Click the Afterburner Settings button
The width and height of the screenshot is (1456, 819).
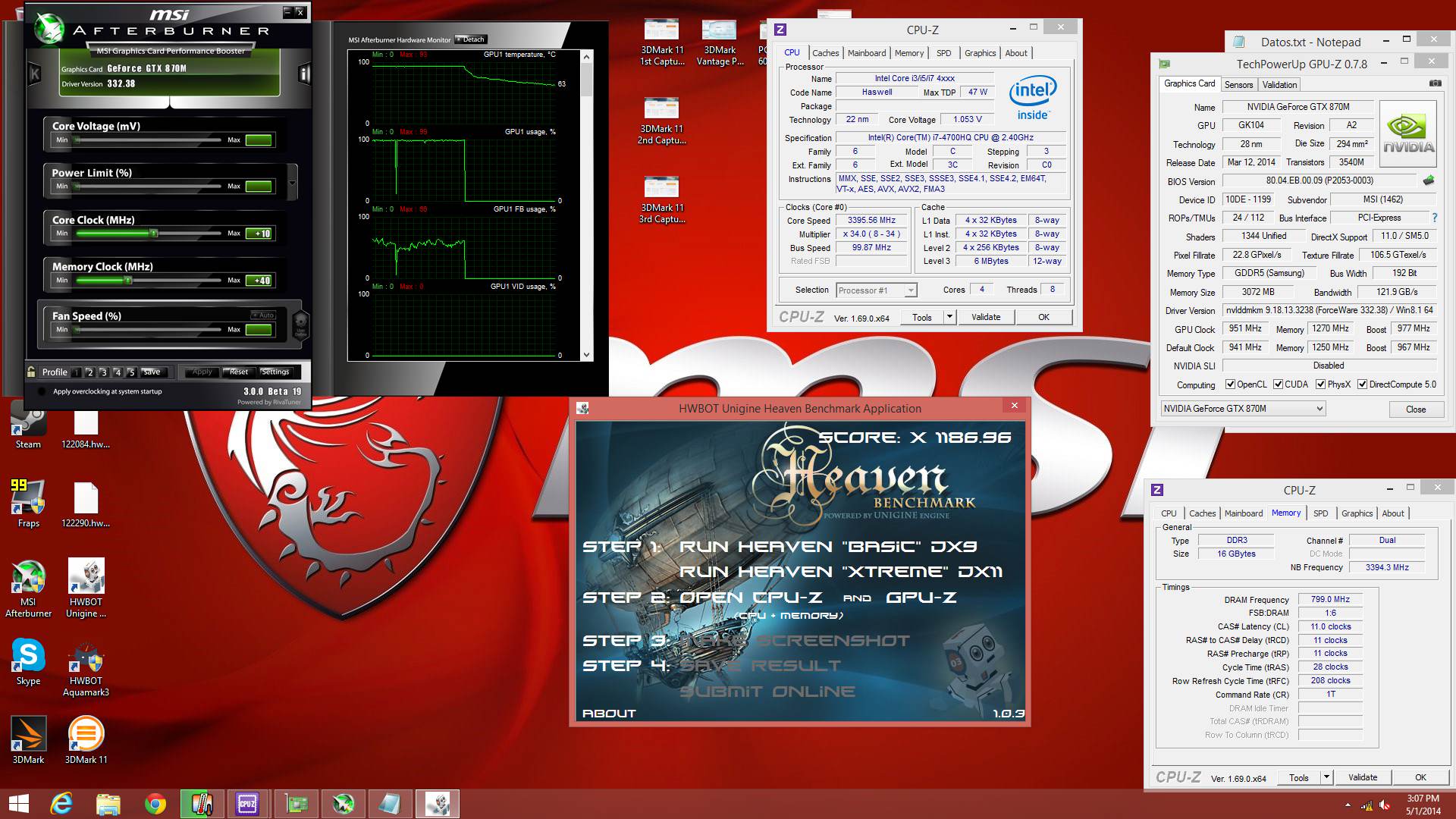tap(275, 372)
